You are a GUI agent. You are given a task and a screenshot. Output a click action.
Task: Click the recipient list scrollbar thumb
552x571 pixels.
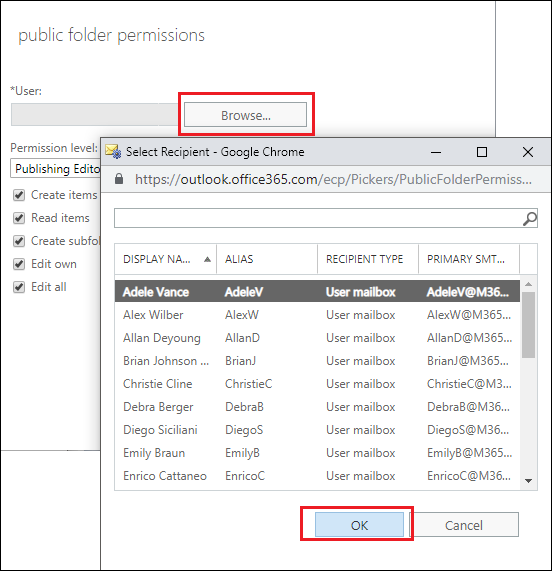click(x=528, y=325)
